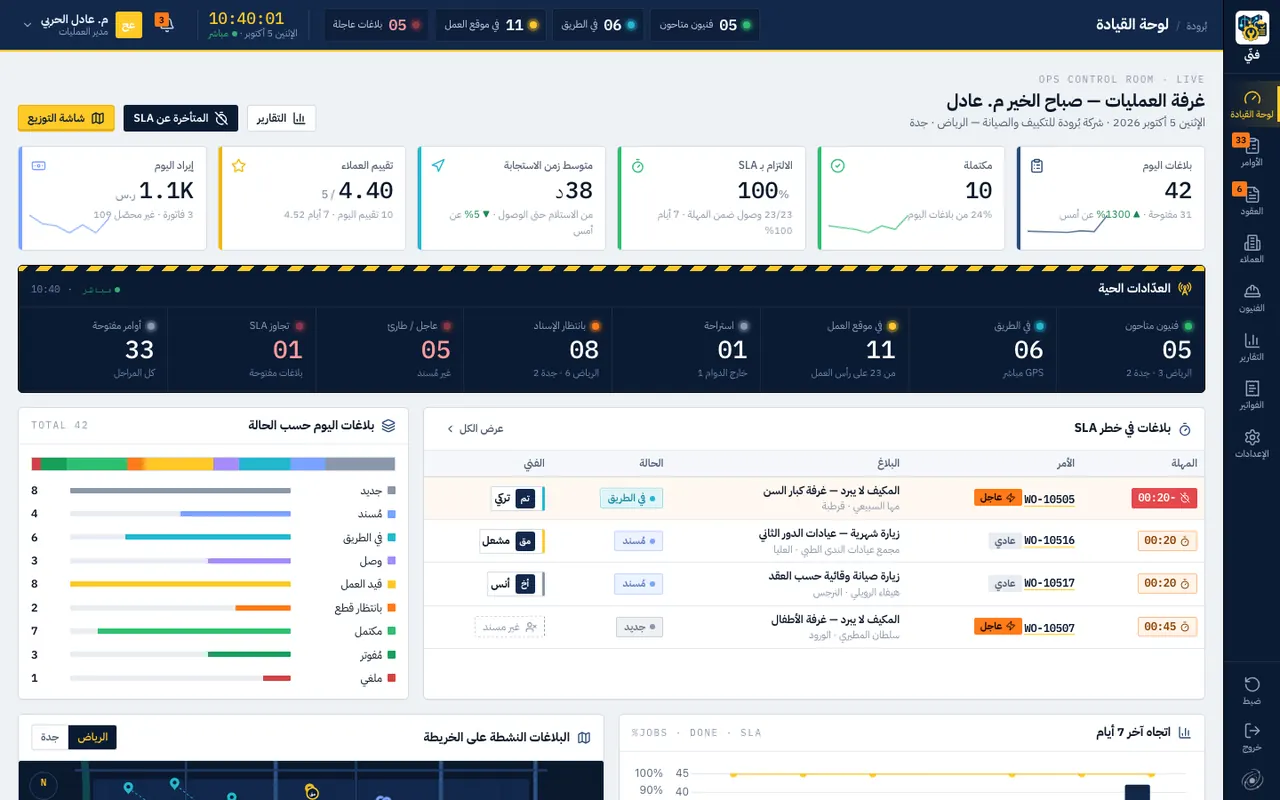Click the clipboard icon on بلاغات اليوم card
The image size is (1280, 800).
(x=1037, y=165)
